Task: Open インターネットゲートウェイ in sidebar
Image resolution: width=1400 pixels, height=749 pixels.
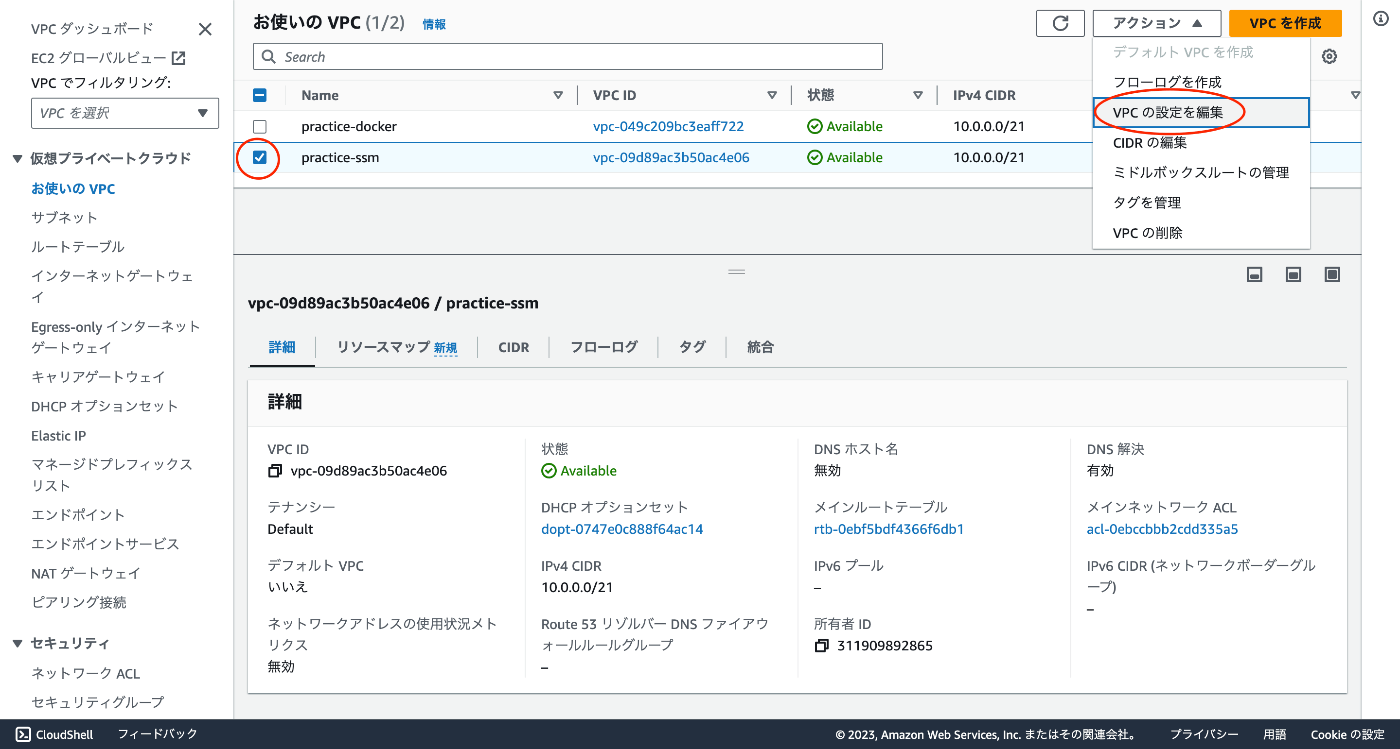Action: pos(112,286)
